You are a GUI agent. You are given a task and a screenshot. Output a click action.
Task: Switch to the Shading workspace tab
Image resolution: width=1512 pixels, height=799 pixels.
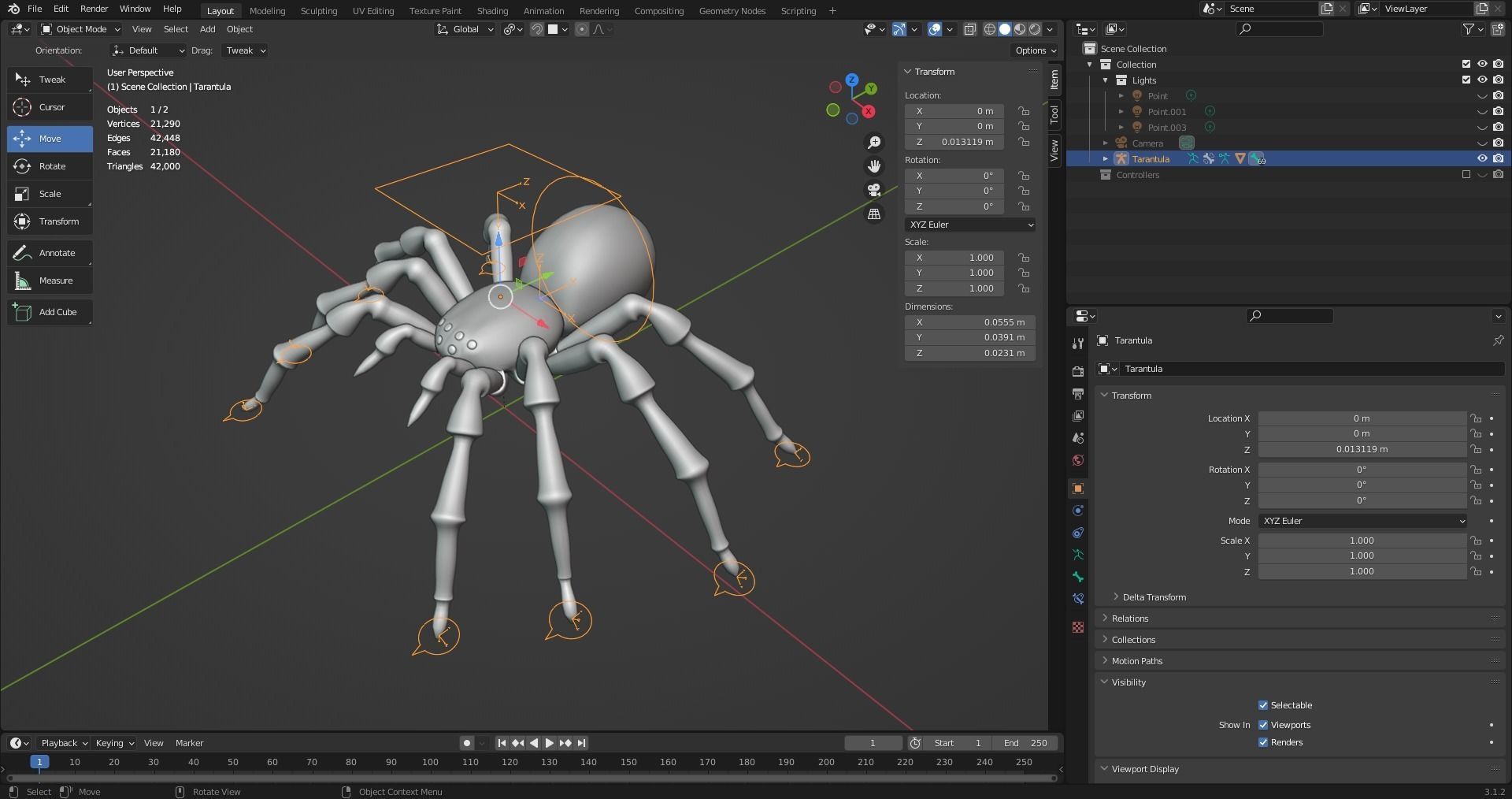pyautogui.click(x=492, y=11)
